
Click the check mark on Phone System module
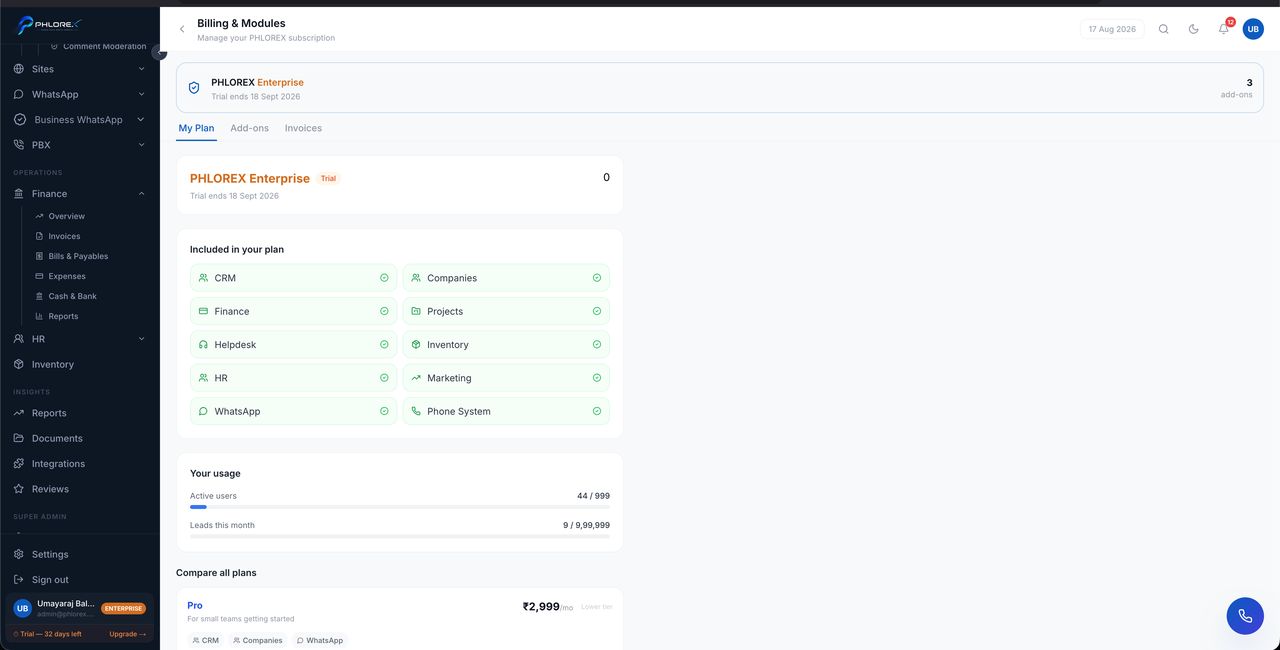click(597, 411)
